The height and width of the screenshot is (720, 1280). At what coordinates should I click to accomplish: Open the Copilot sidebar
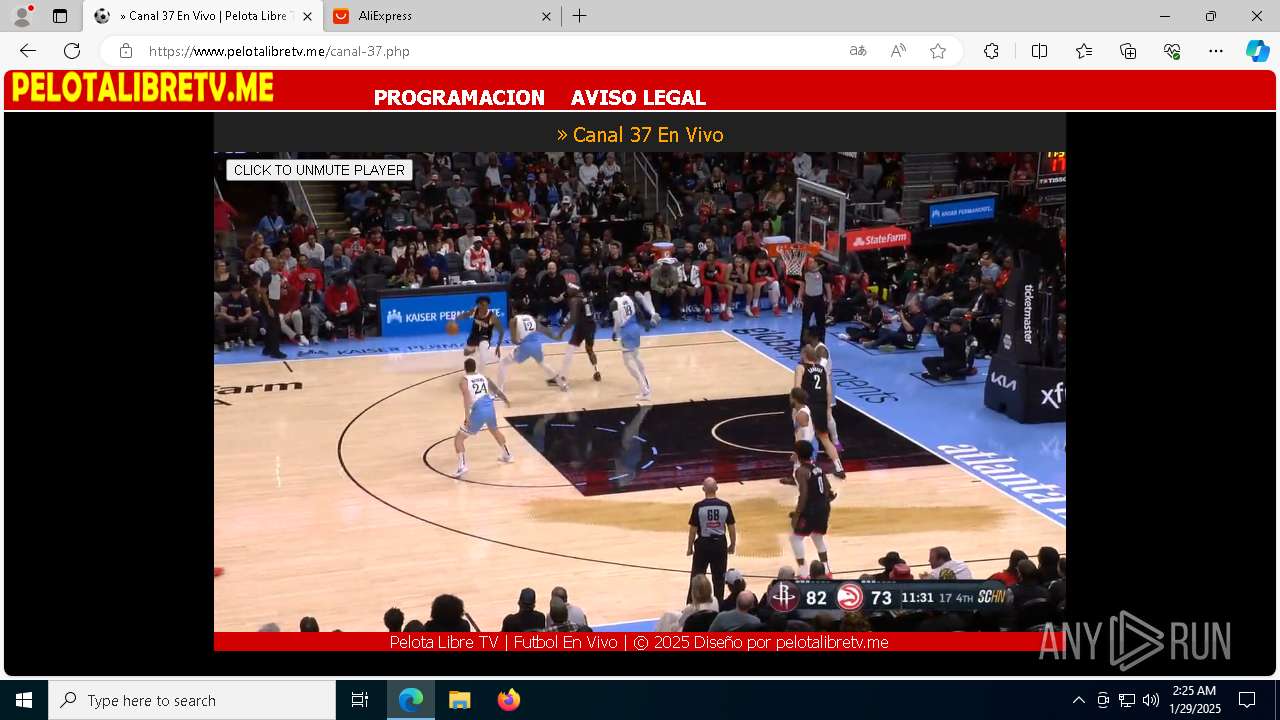pos(1257,51)
